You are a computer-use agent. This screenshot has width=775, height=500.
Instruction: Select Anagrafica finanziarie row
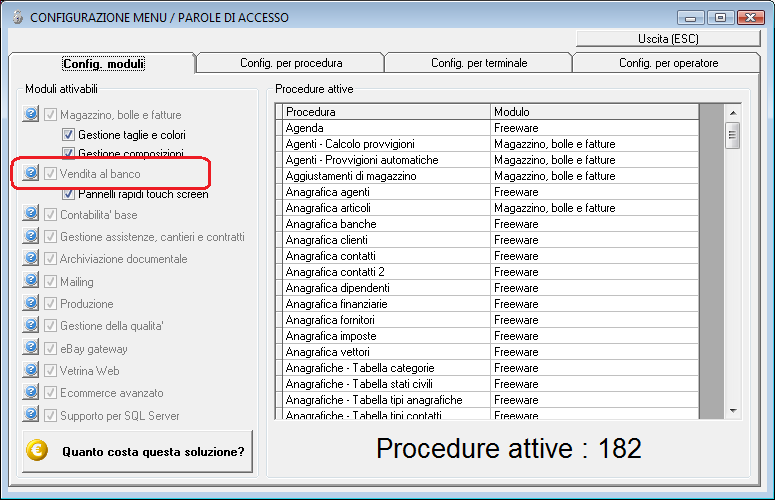(x=487, y=304)
